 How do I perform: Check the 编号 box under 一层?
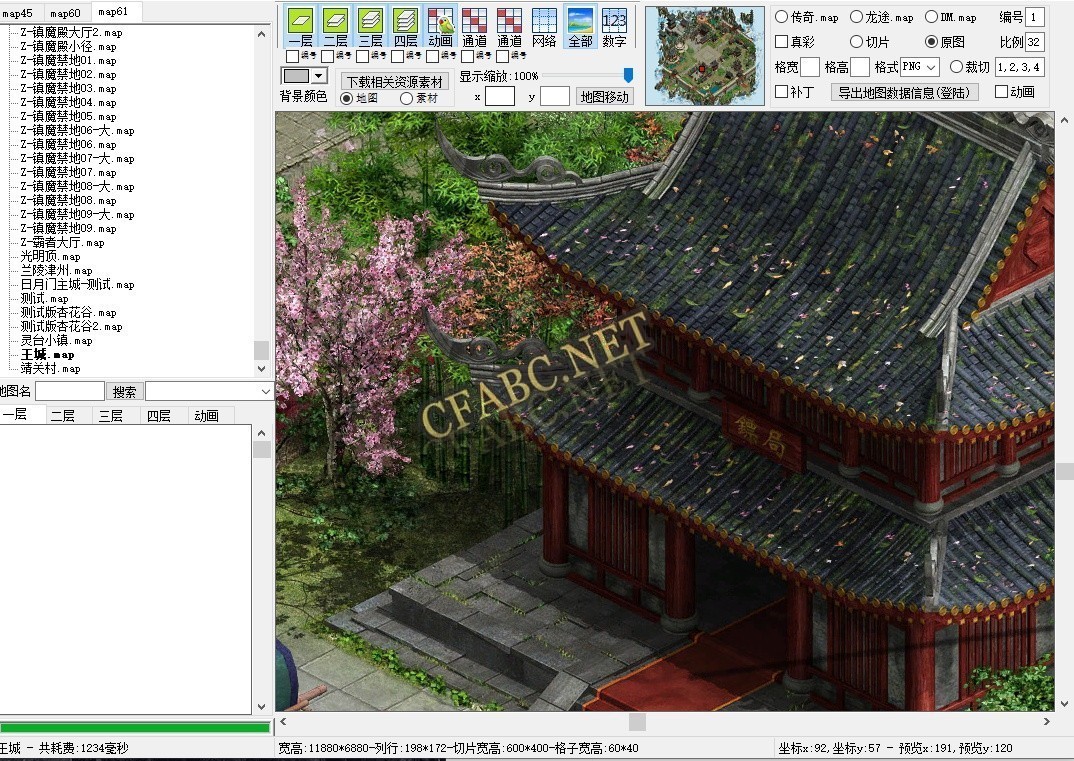292,56
